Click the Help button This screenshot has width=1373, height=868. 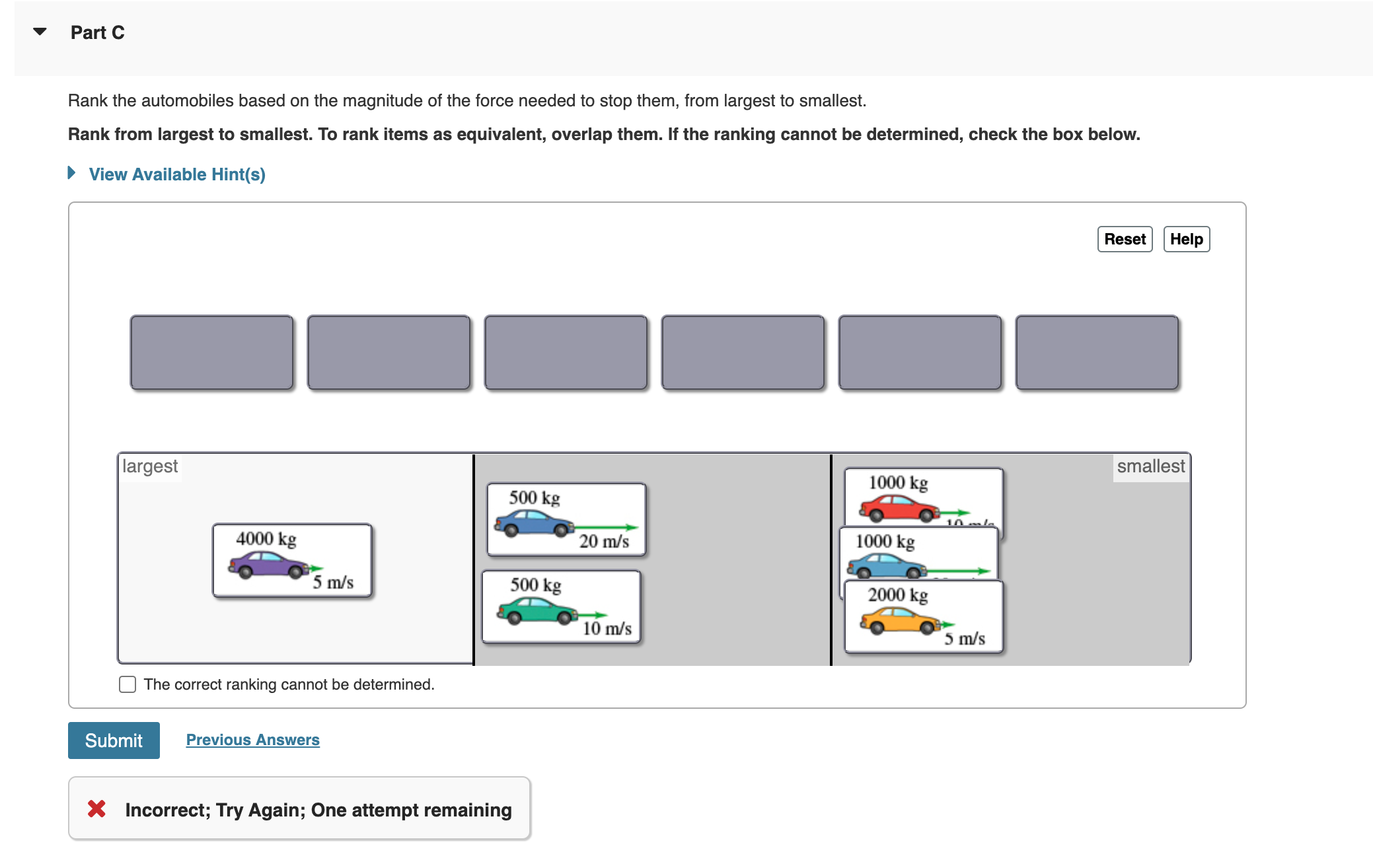1186,238
